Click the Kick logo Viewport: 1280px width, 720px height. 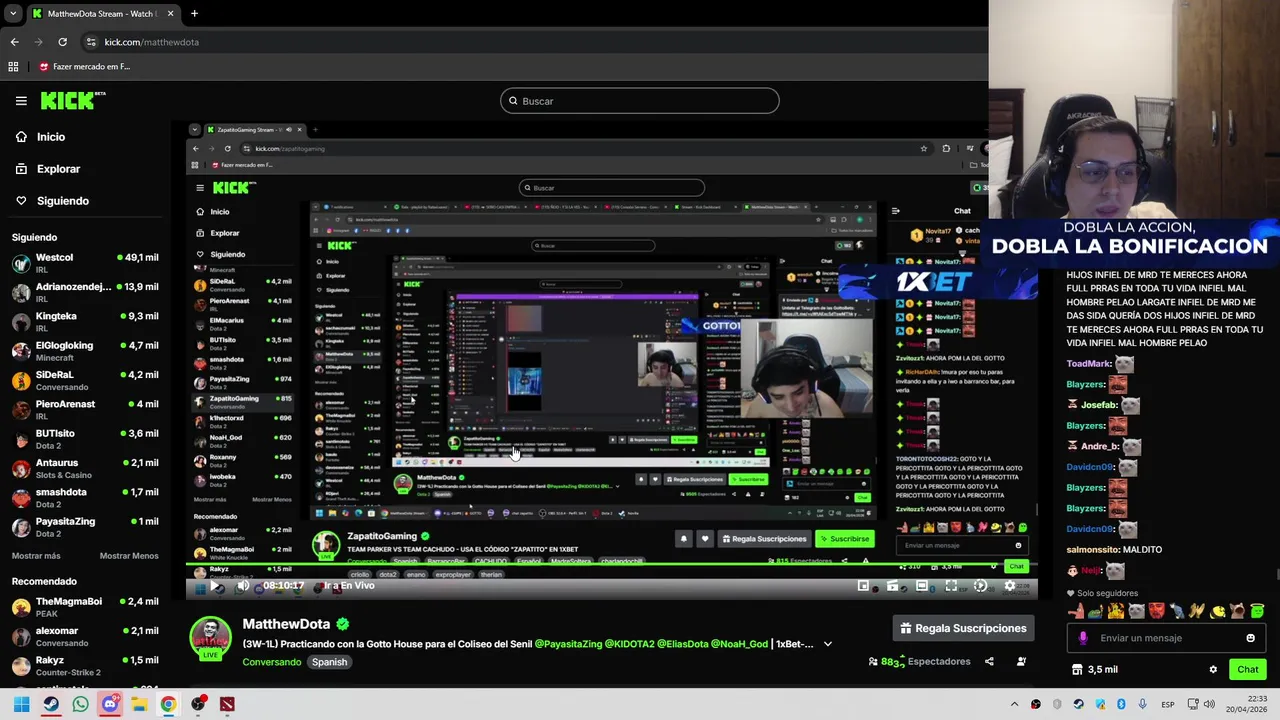coord(73,100)
